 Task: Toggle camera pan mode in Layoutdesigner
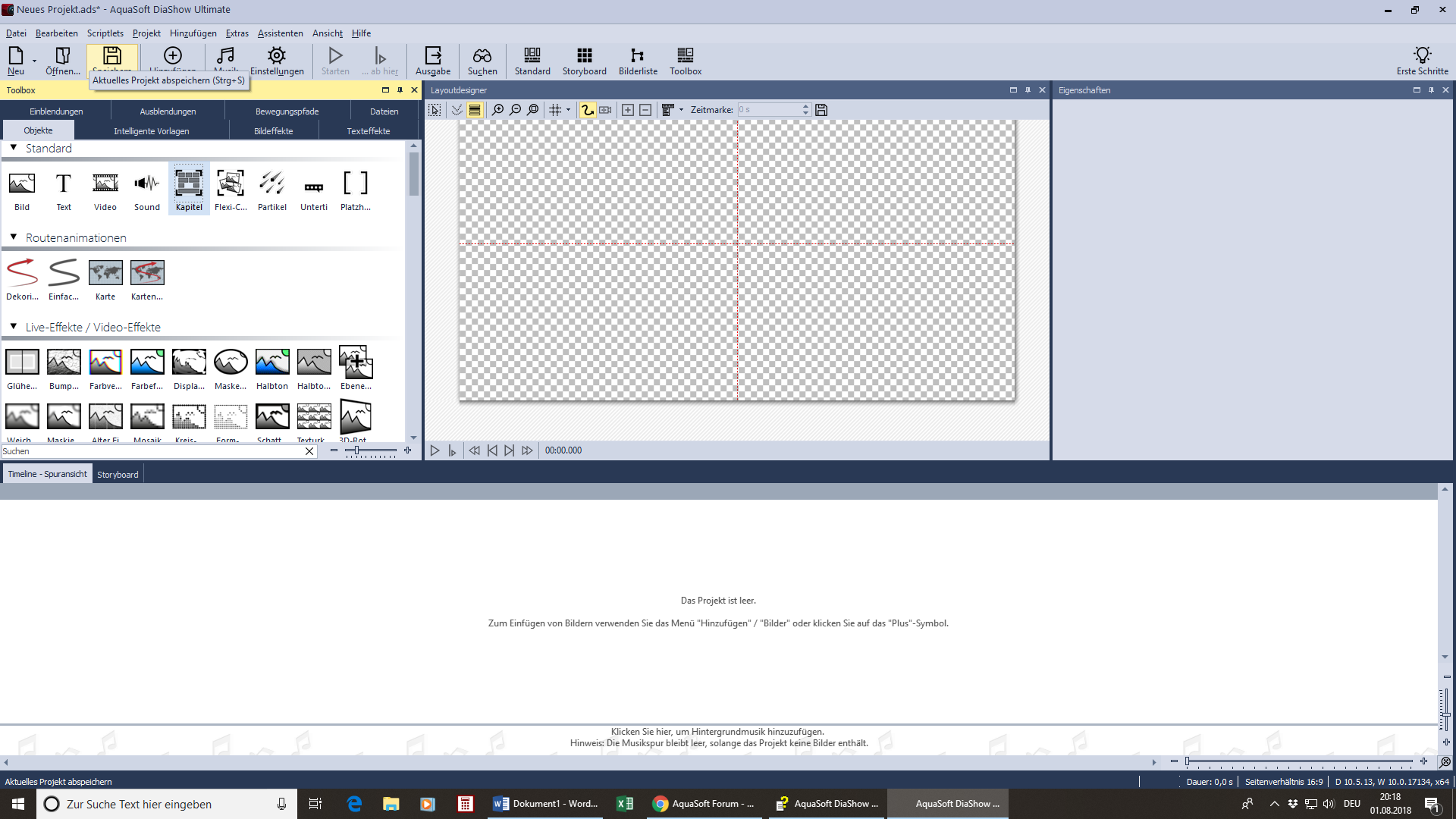(x=605, y=110)
